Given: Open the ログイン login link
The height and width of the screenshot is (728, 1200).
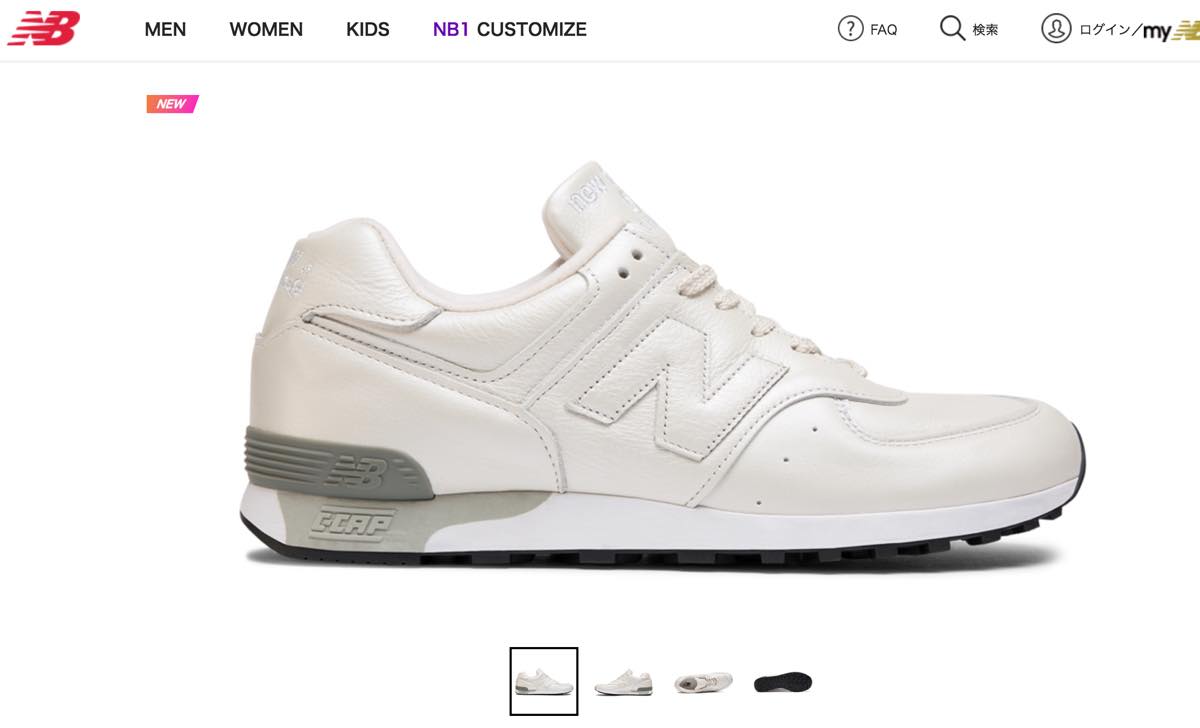Looking at the screenshot, I should [1105, 30].
